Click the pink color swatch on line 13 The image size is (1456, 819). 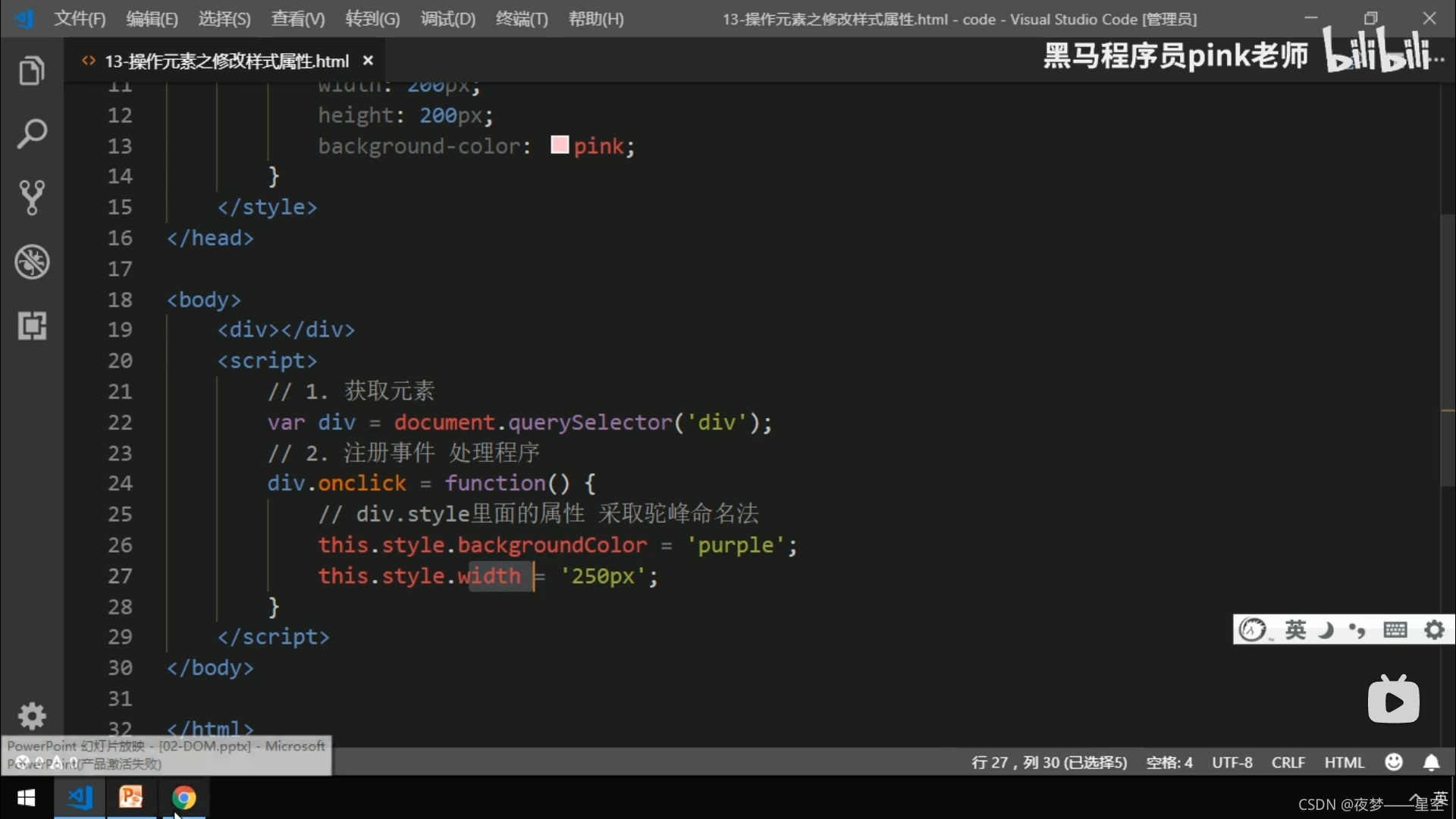560,145
